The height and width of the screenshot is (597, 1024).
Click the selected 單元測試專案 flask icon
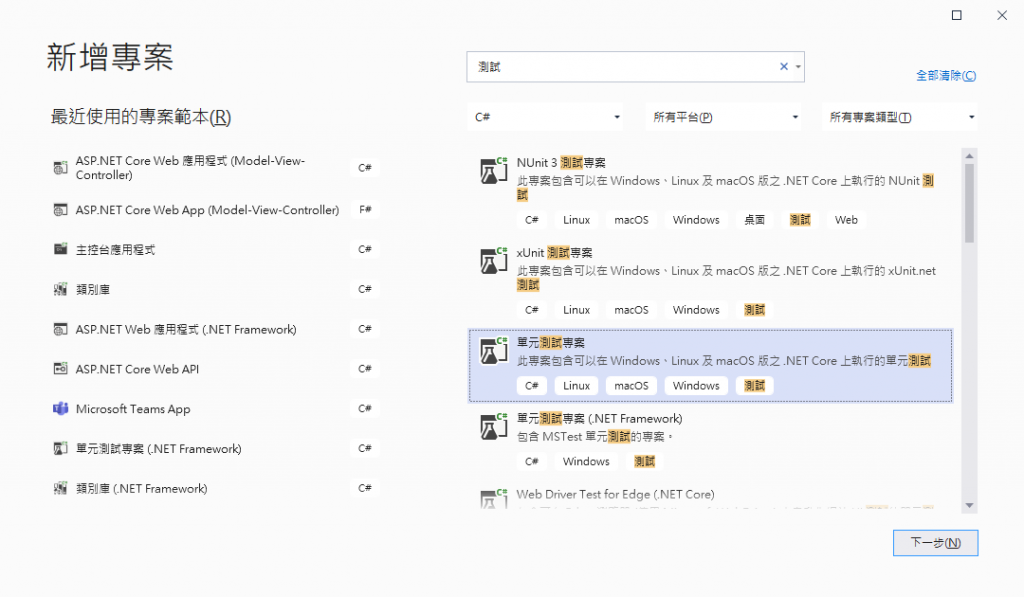coord(494,351)
